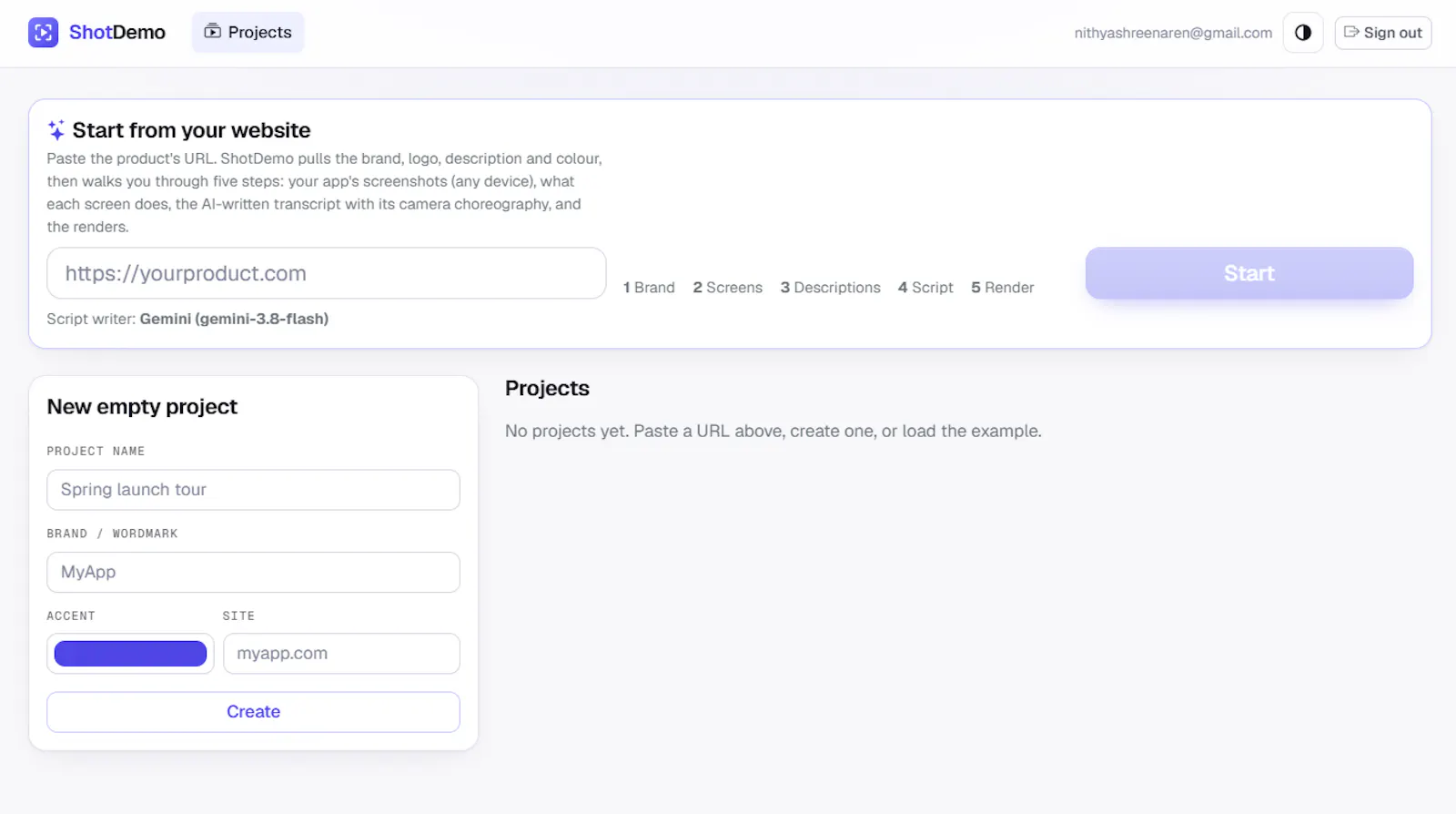
Task: Click the Sign out button
Action: tap(1382, 33)
